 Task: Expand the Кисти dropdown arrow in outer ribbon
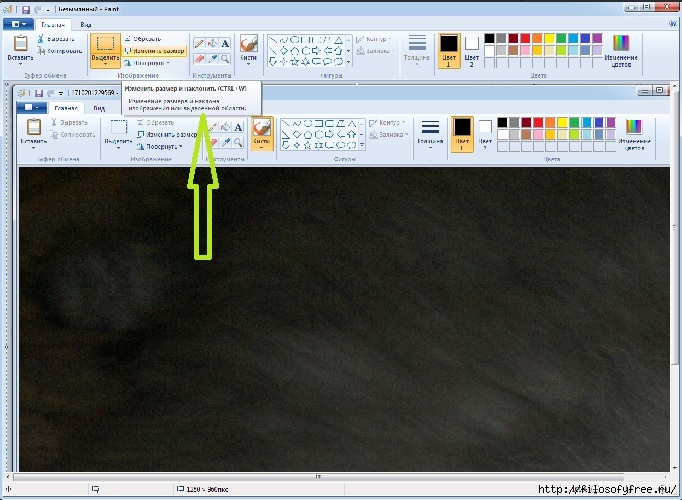coord(249,64)
